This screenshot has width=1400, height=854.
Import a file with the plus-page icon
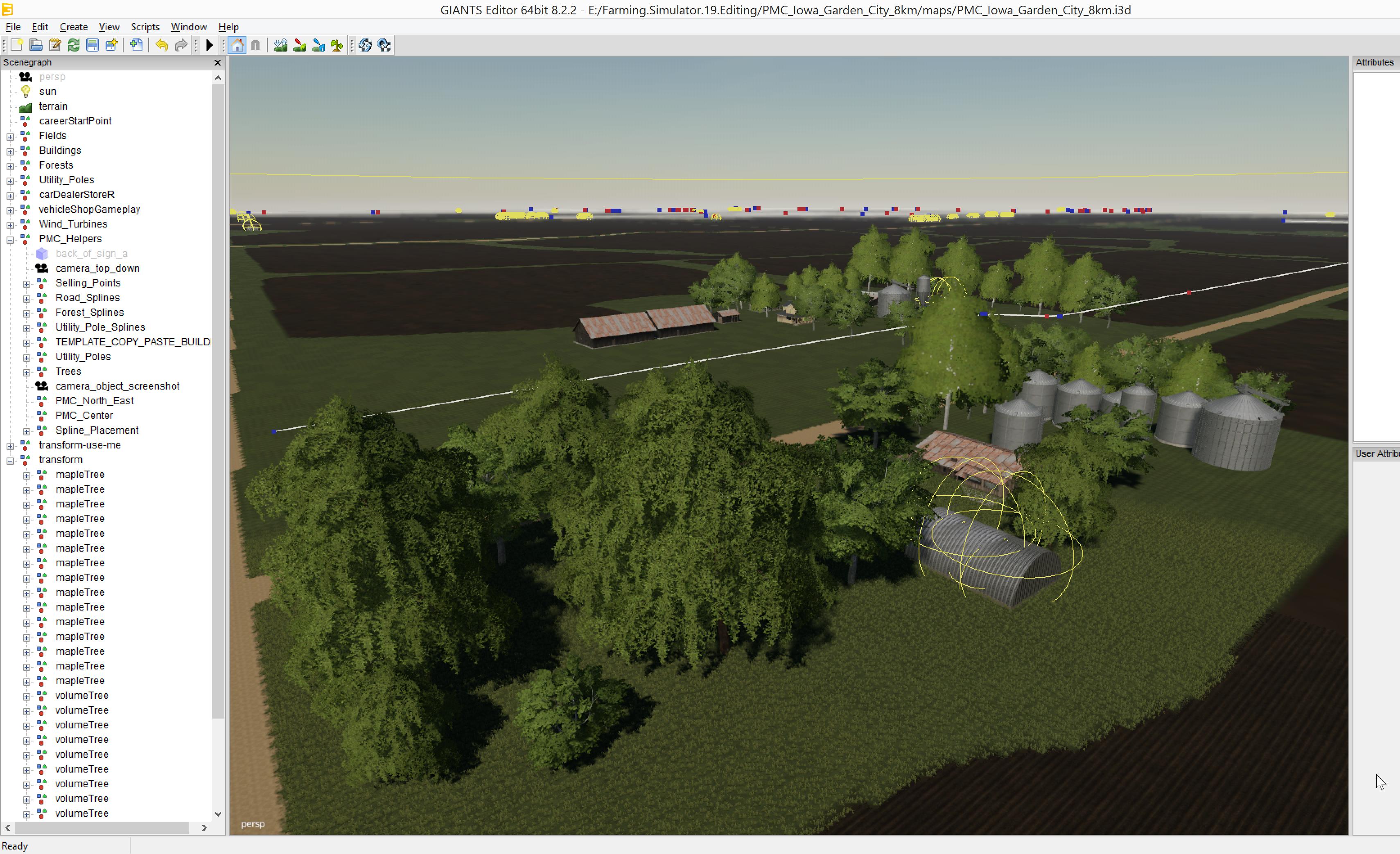coord(136,45)
